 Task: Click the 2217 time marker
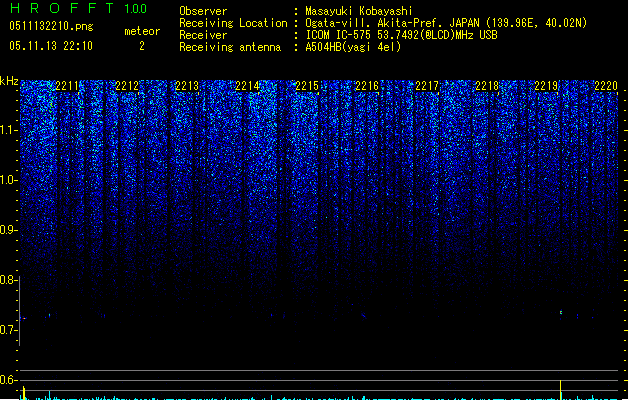click(427, 86)
